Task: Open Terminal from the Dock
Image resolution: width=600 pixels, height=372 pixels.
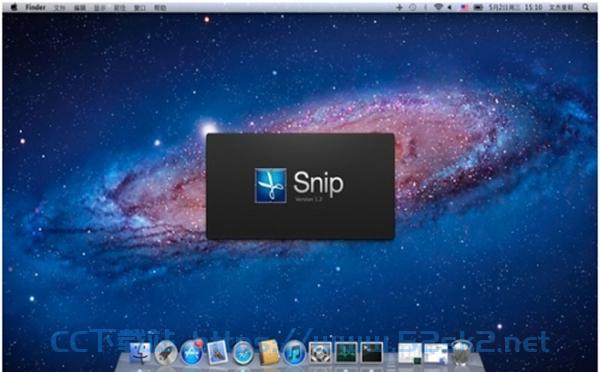Action: pos(372,352)
